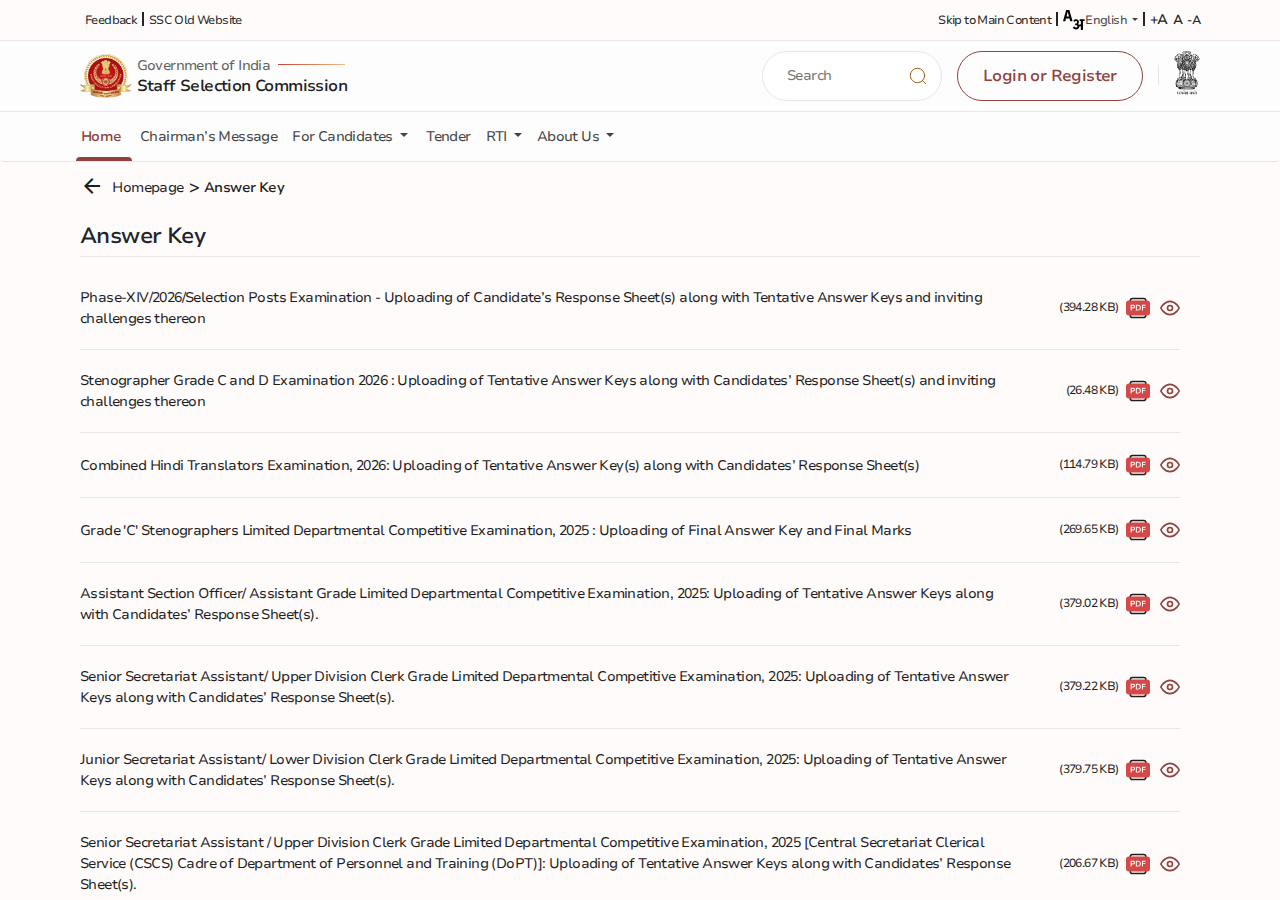
Task: Go to the Home tab
Action: point(101,136)
